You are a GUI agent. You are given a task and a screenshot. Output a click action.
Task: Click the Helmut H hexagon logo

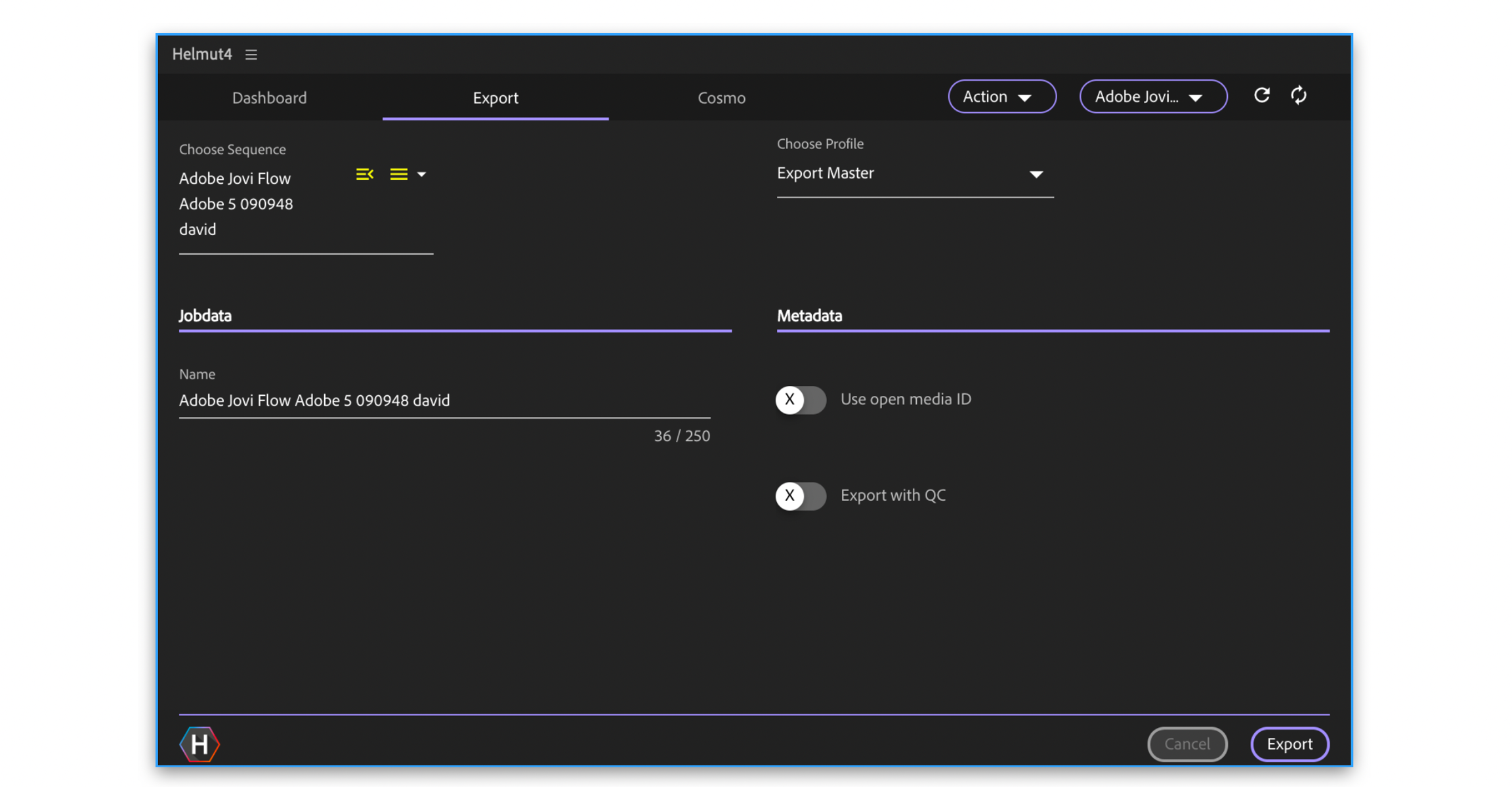(199, 744)
